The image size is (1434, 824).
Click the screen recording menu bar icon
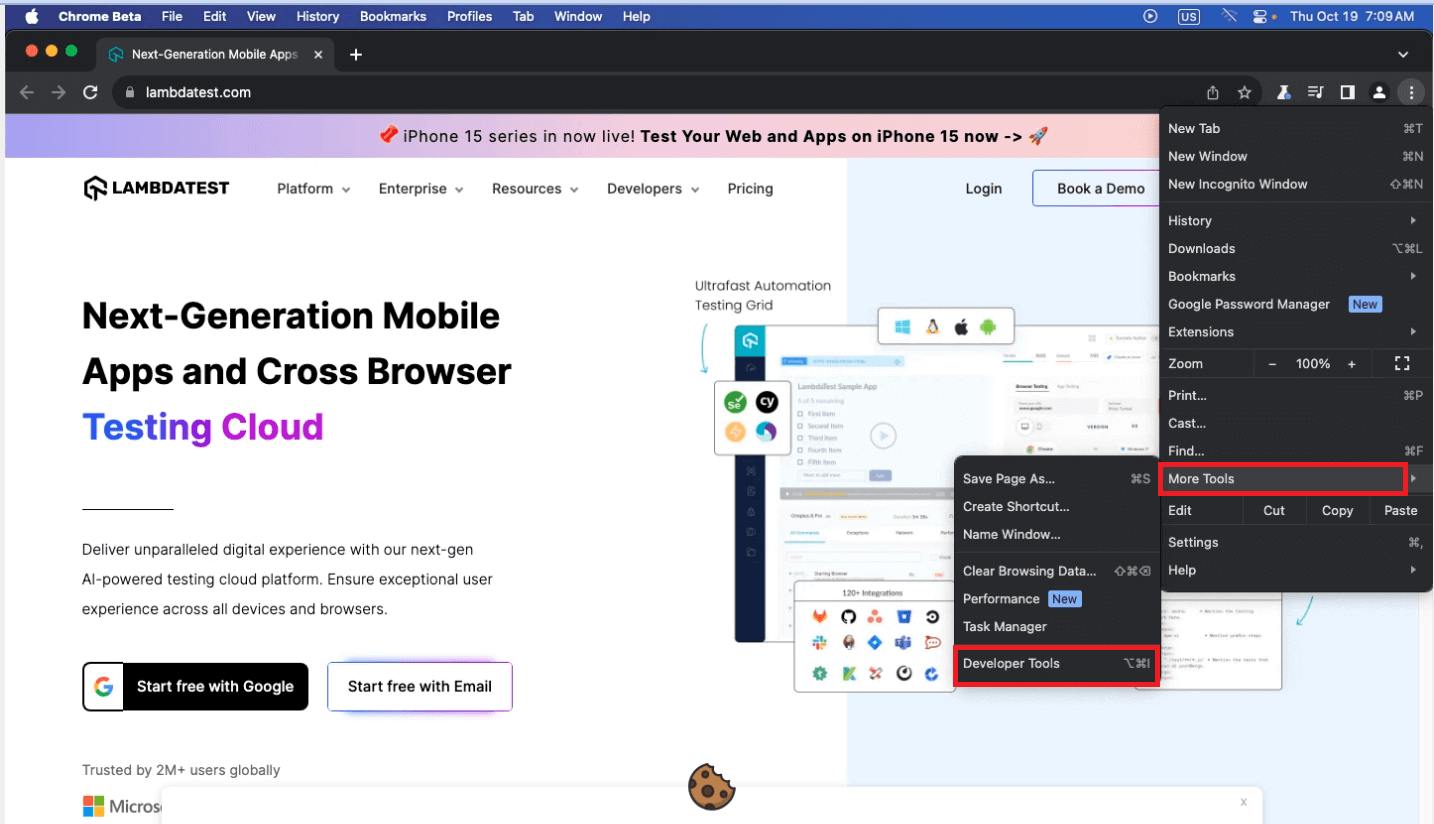pos(1150,16)
